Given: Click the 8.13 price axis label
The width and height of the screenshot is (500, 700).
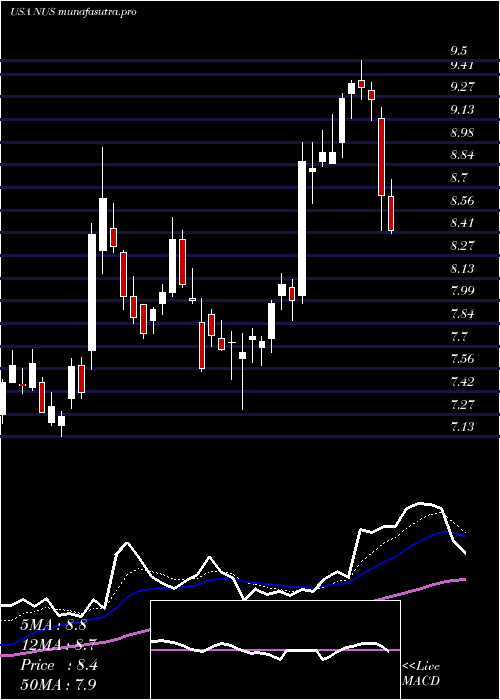Looking at the screenshot, I should click(462, 268).
